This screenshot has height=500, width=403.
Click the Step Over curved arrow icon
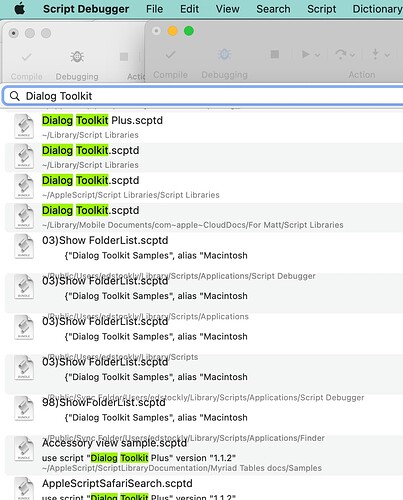[341, 54]
